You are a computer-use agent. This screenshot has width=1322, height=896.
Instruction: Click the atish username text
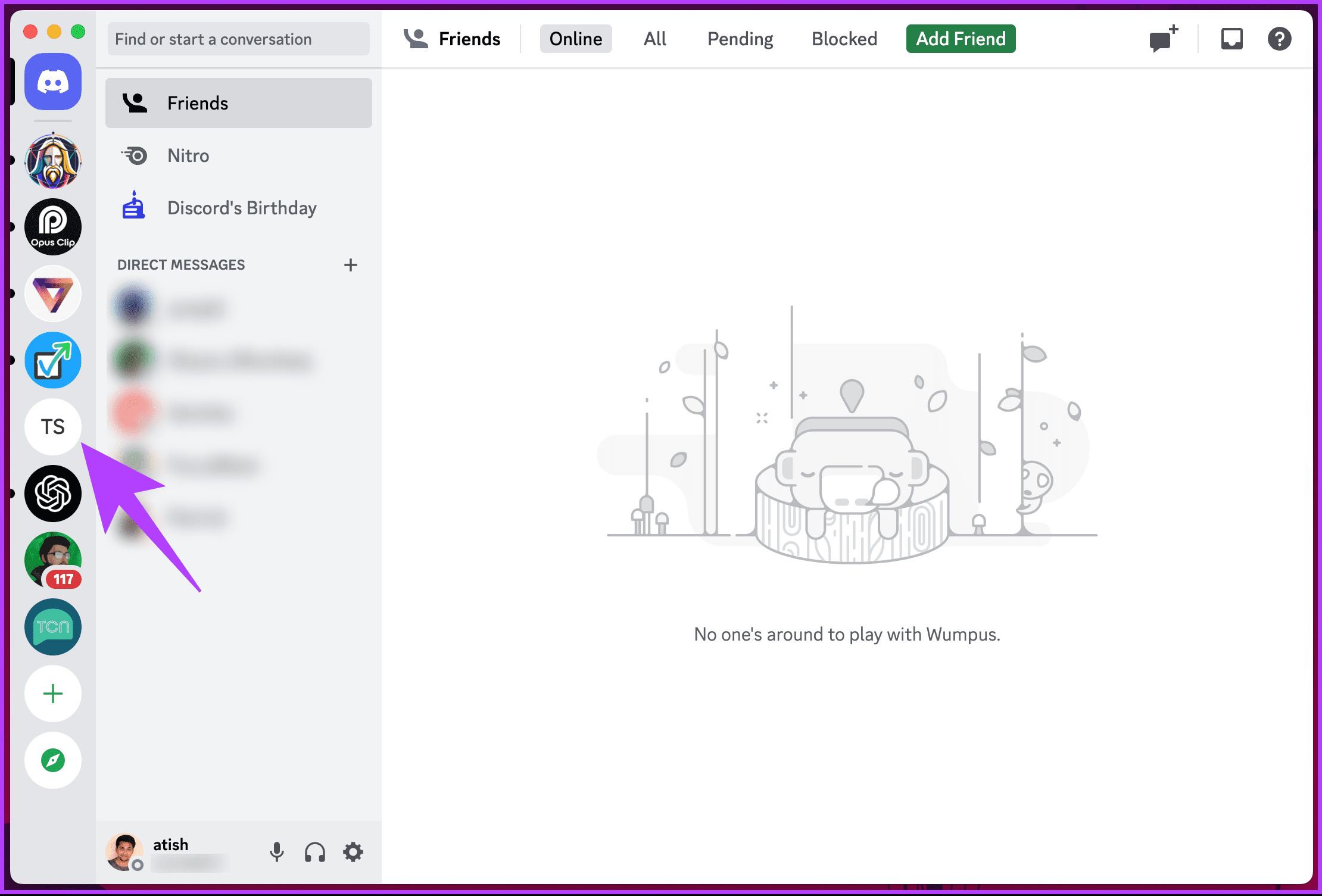[x=171, y=844]
